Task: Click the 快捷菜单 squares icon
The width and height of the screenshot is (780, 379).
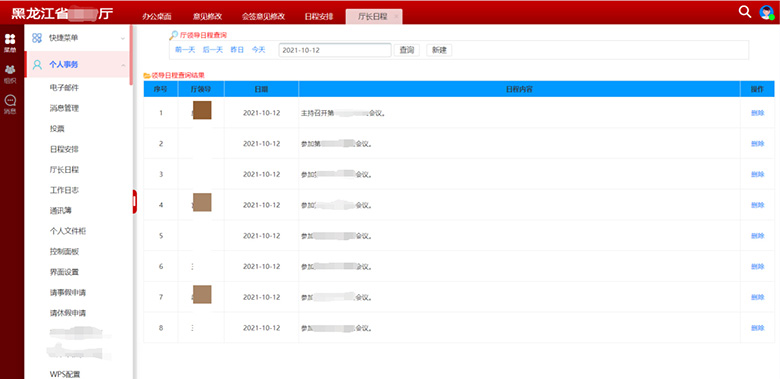Action: 37,38
